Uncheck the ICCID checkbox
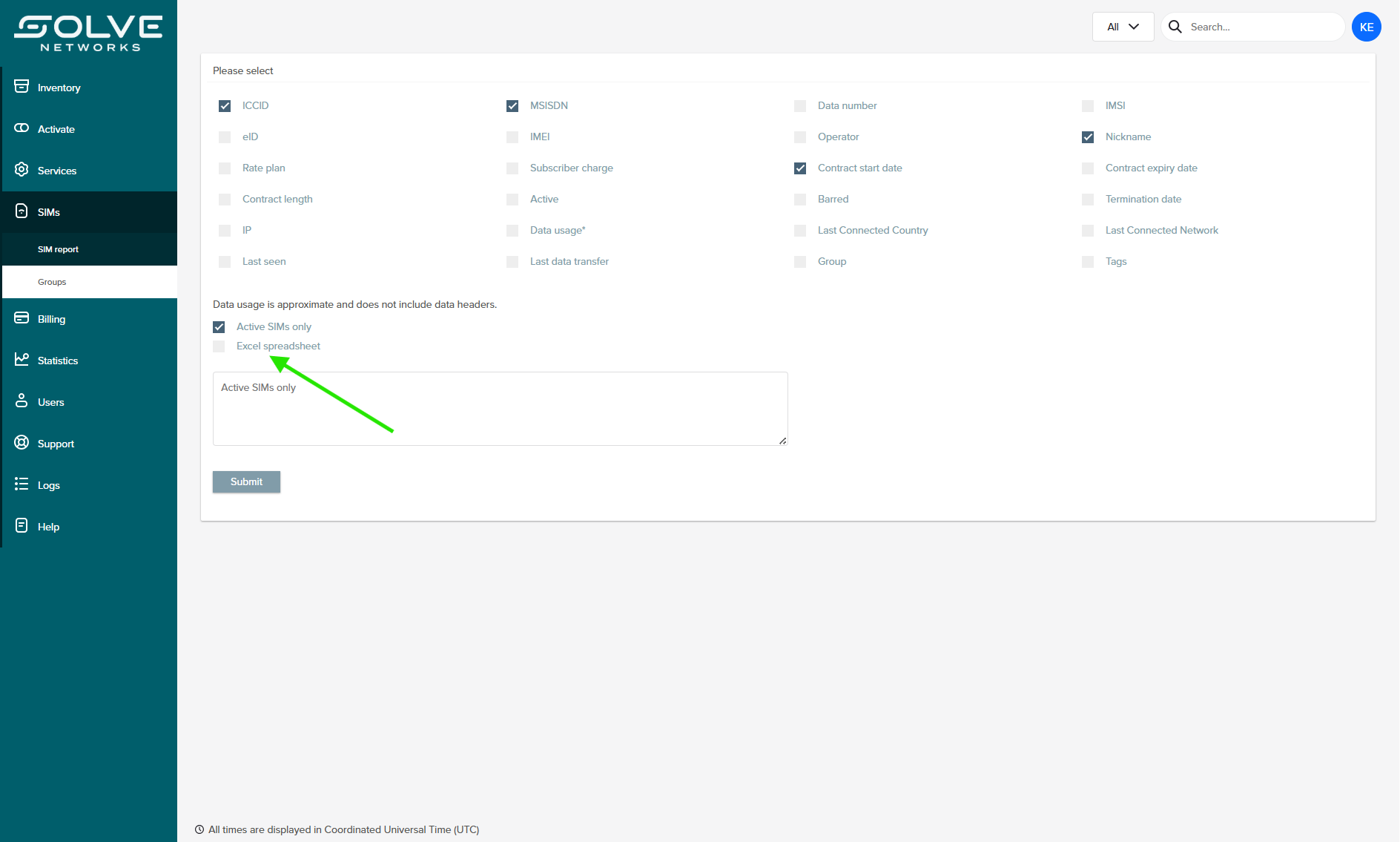The image size is (1400, 842). pos(225,106)
